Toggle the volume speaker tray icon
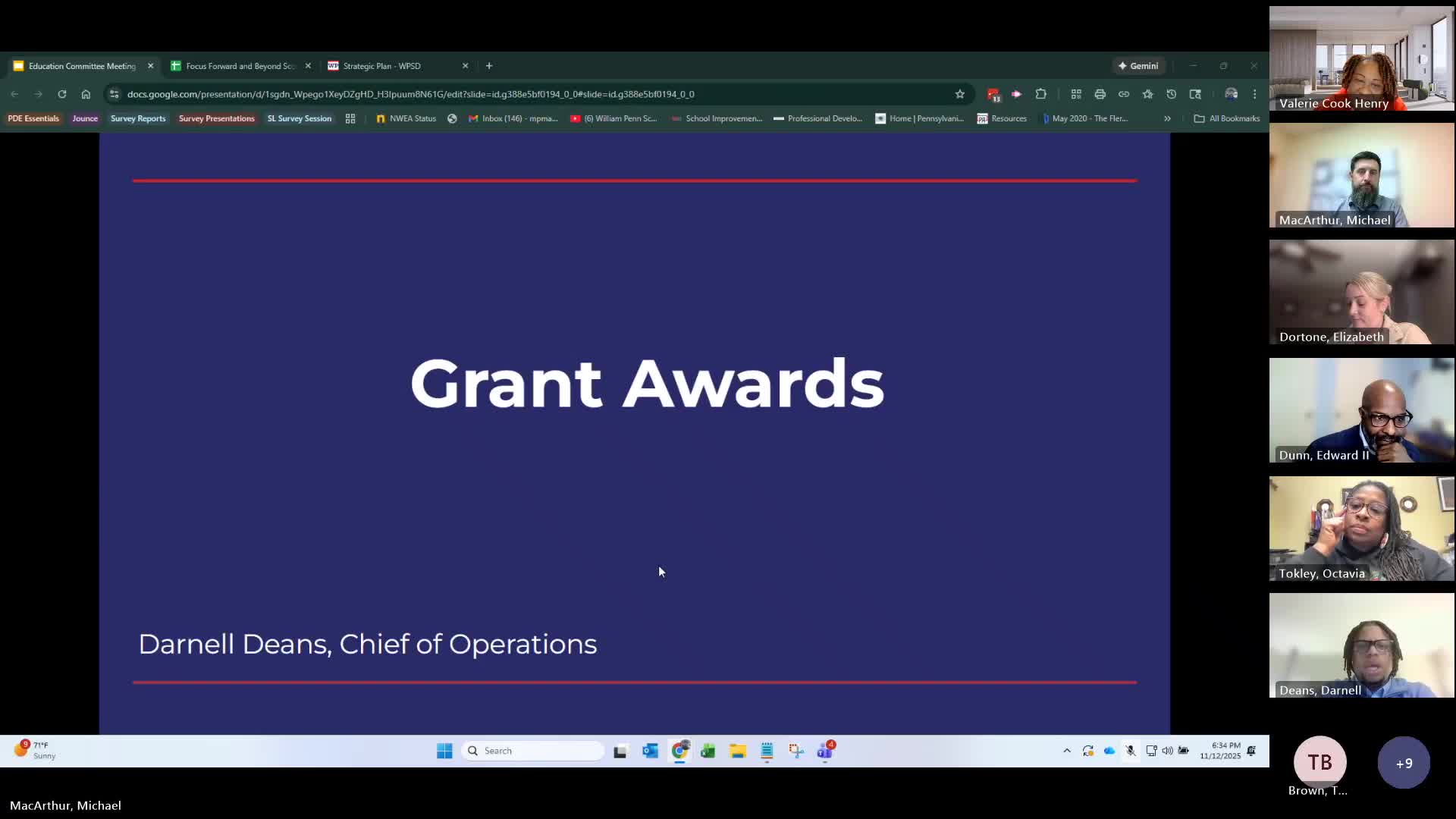The width and height of the screenshot is (1456, 819). coord(1167,751)
